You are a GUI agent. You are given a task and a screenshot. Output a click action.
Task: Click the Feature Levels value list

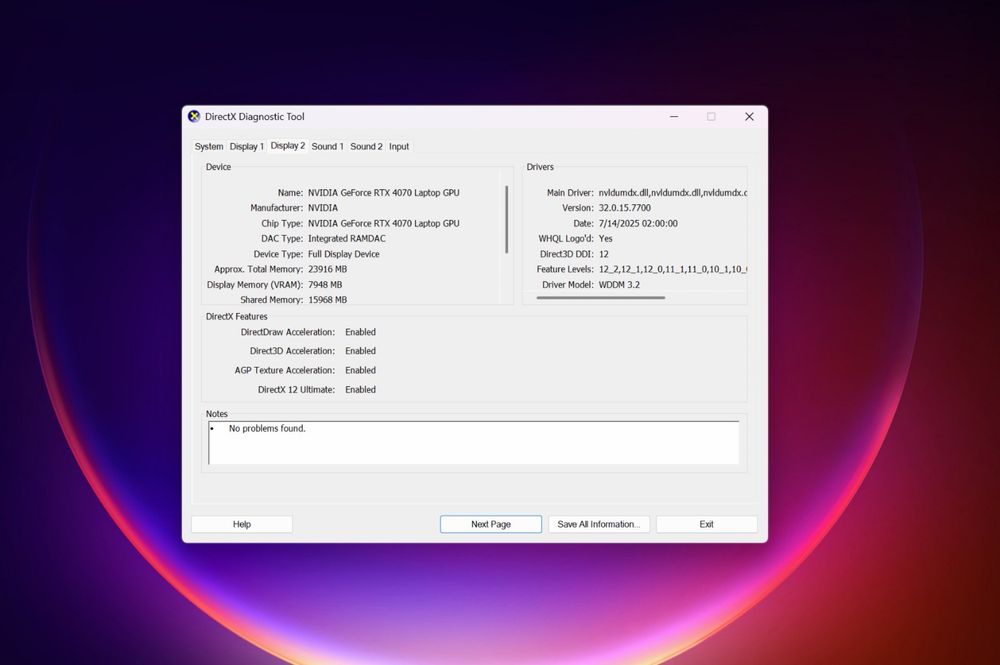(x=672, y=269)
